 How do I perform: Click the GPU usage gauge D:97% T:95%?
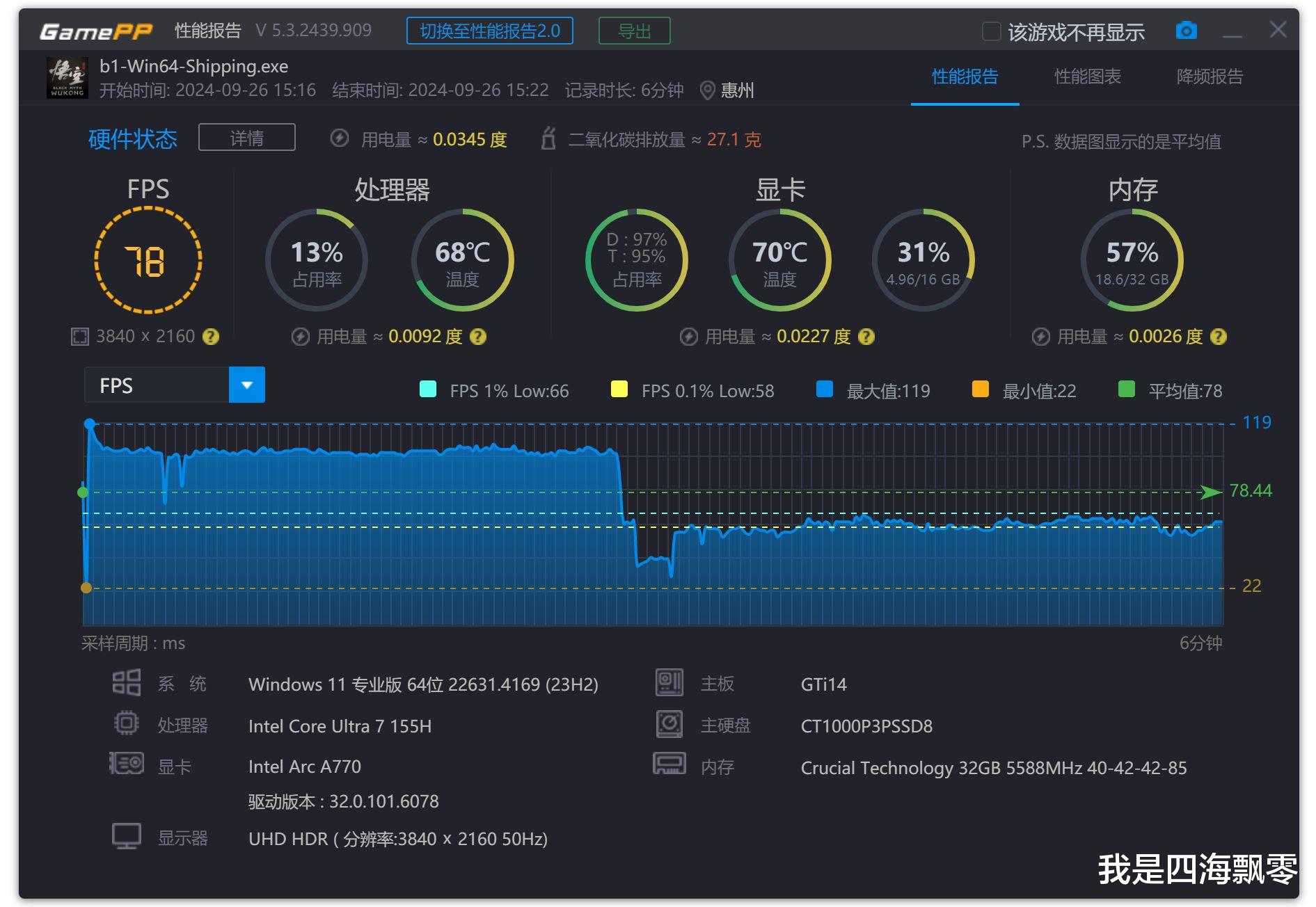637,260
